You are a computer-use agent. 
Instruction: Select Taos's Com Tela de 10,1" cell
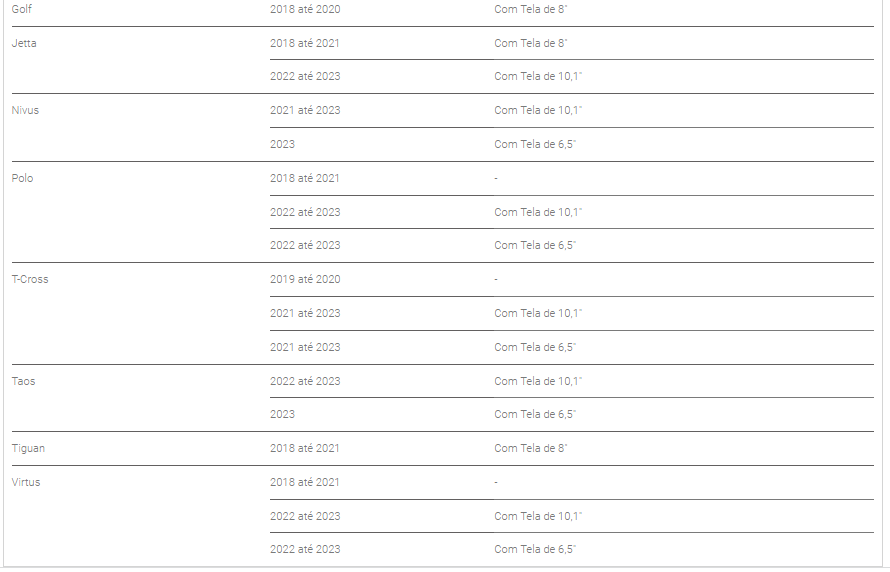[538, 381]
